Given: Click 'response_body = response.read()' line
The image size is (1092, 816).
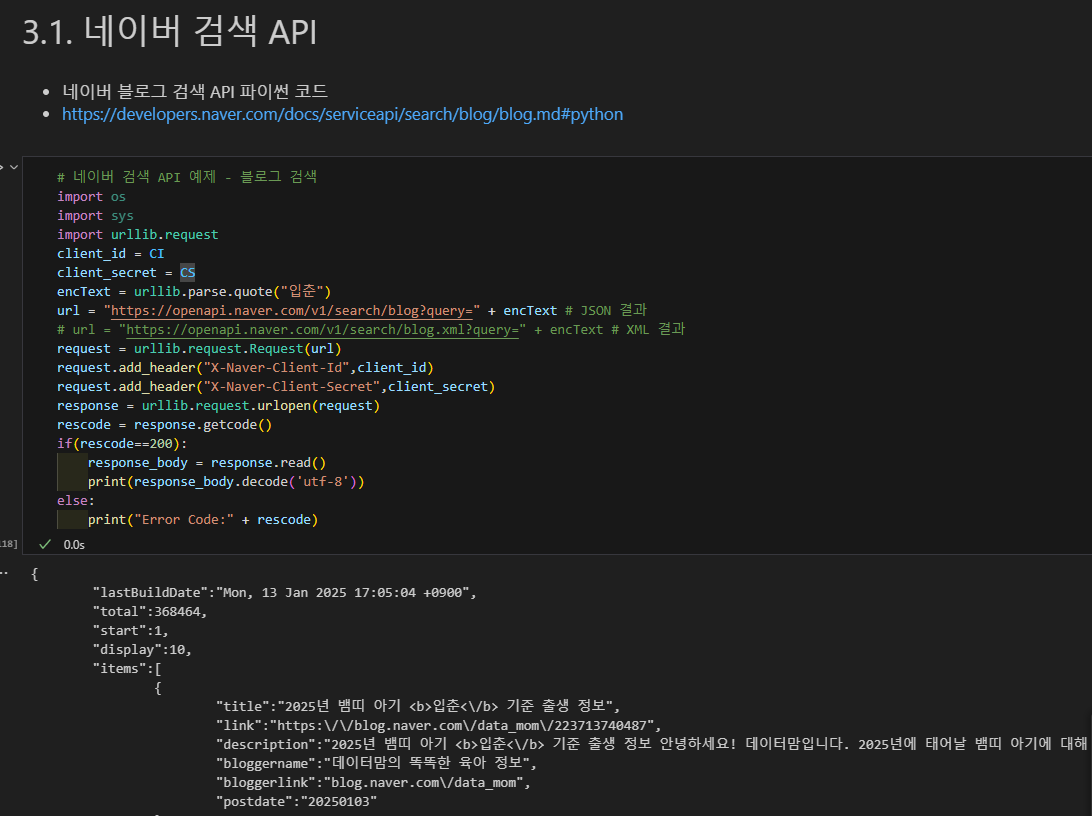Looking at the screenshot, I should tap(207, 463).
